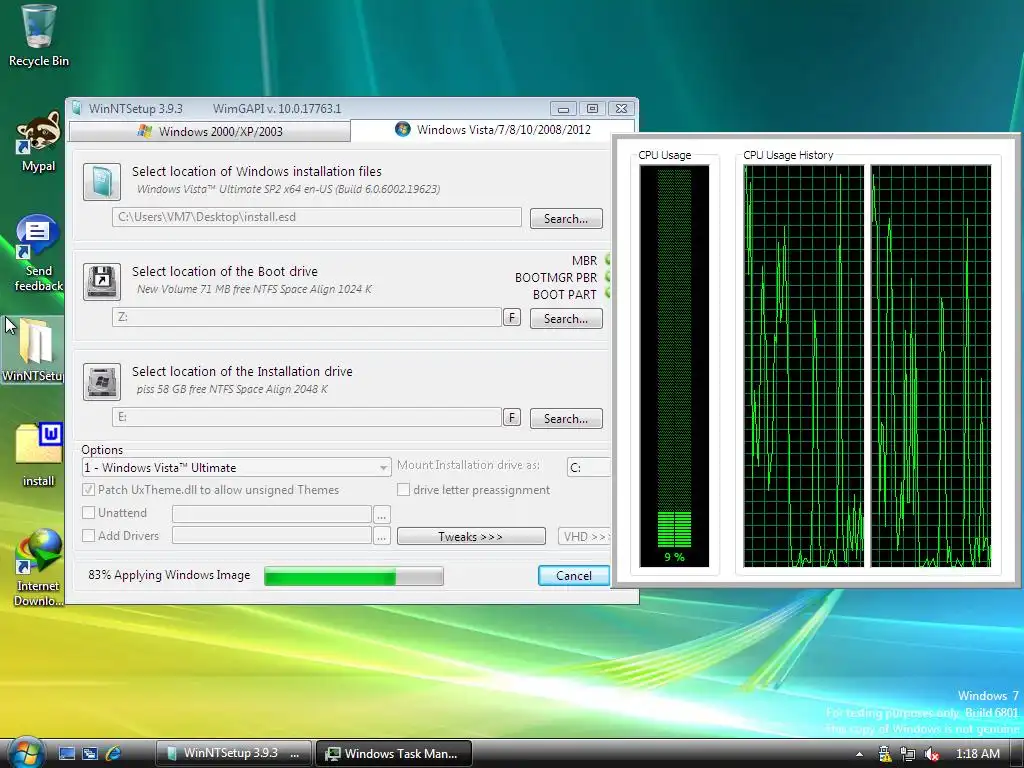
Task: Toggle Patch UxTheme.dll checkbox
Action: [89, 490]
